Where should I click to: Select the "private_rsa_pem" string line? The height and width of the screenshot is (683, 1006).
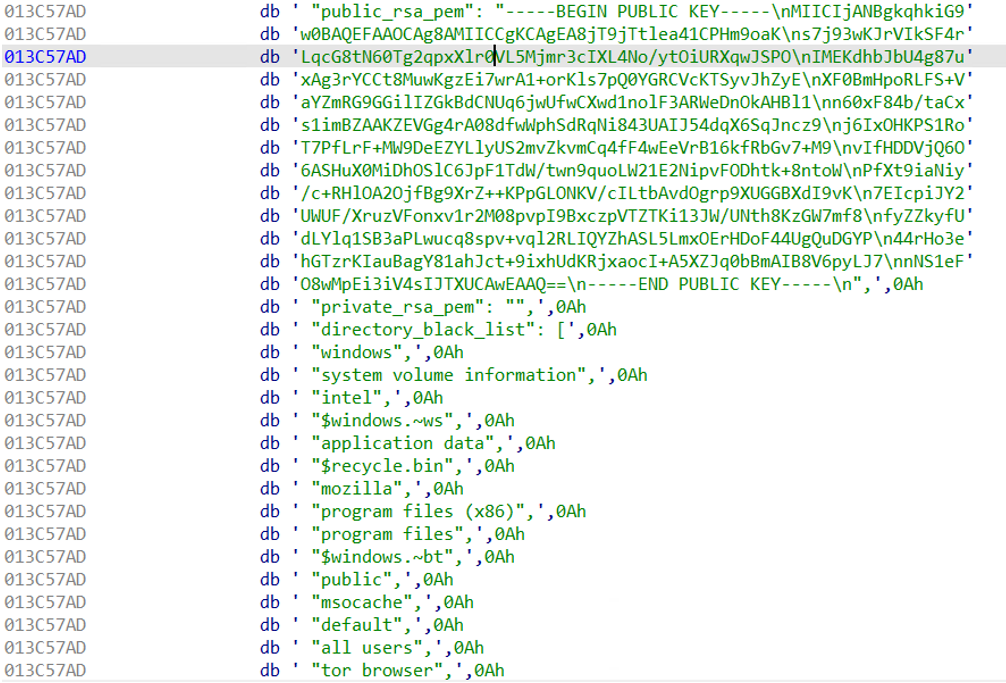[420, 307]
